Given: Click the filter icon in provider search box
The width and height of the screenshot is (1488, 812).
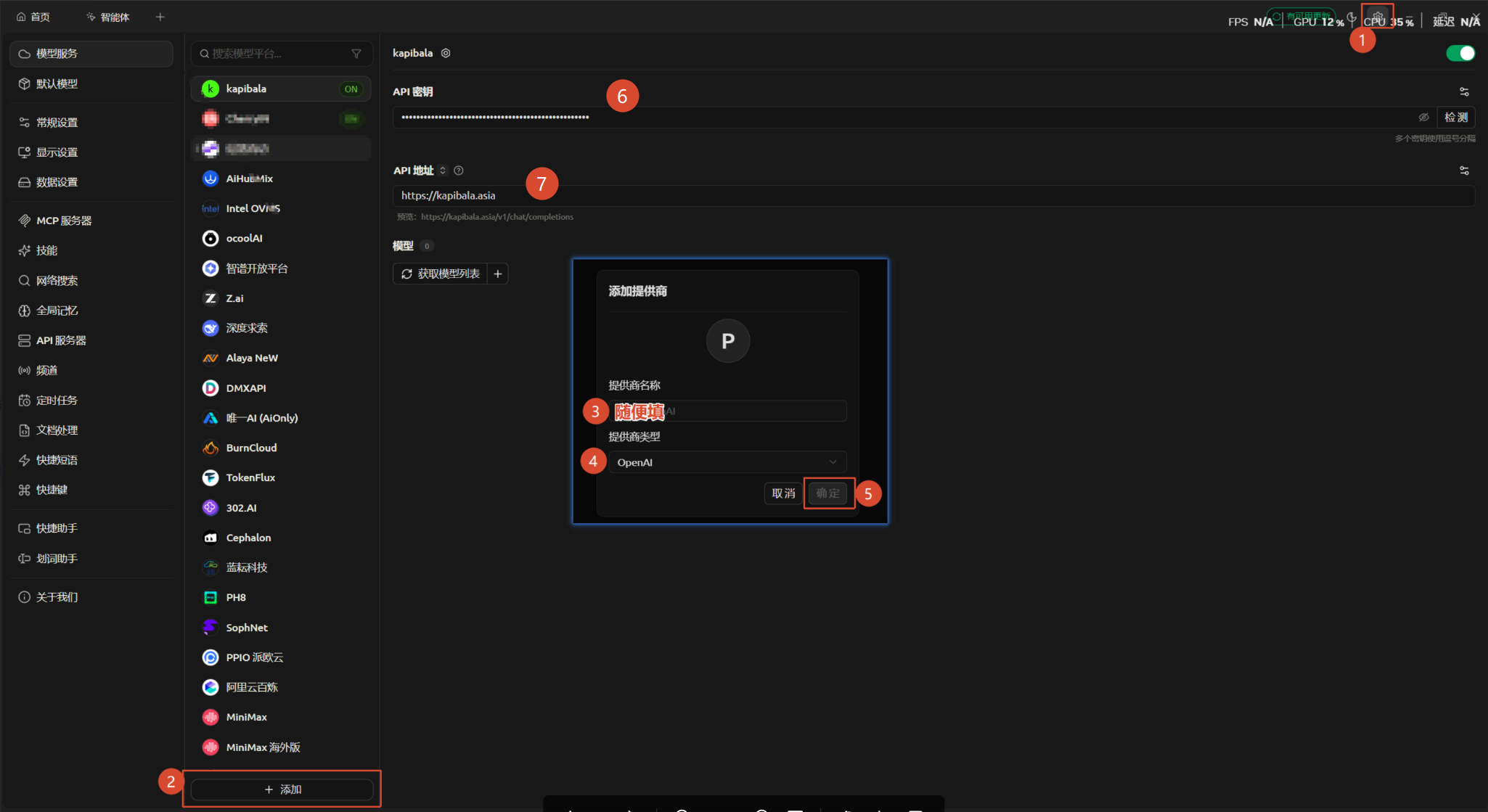Looking at the screenshot, I should tap(356, 54).
